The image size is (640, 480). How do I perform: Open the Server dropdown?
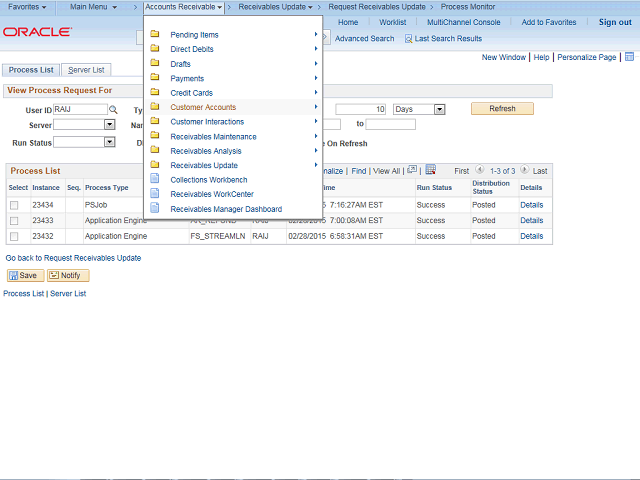pyautogui.click(x=109, y=125)
